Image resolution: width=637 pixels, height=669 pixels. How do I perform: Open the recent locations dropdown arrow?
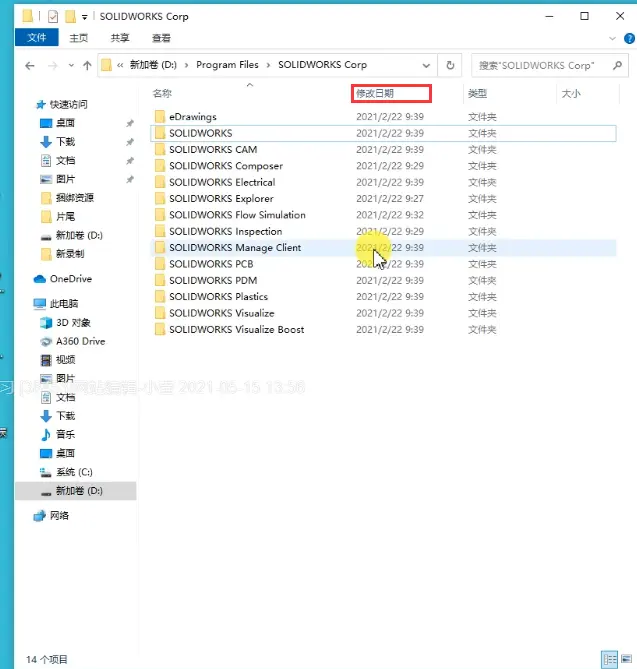(71, 66)
